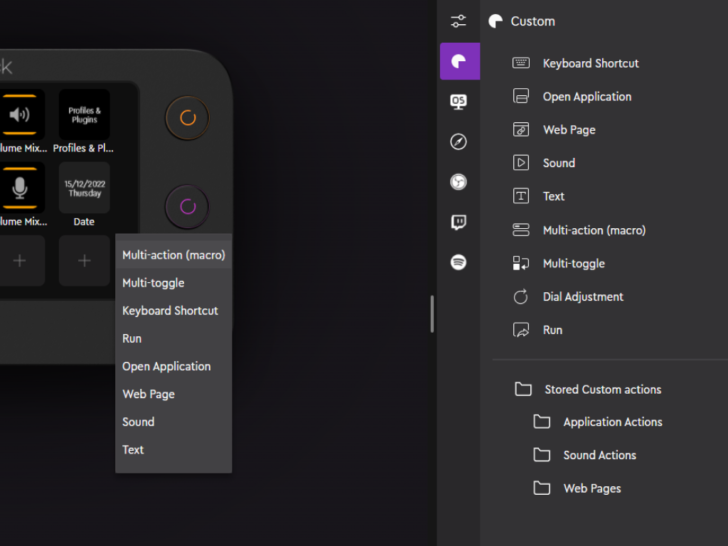728x546 pixels.
Task: Choose Run in context menu
Action: tap(174, 338)
